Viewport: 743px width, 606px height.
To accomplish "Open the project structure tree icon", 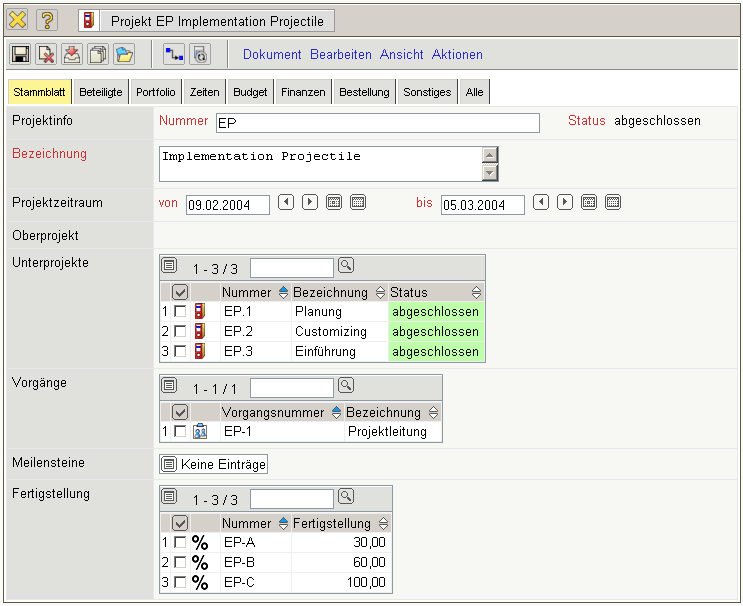I will pos(174,55).
